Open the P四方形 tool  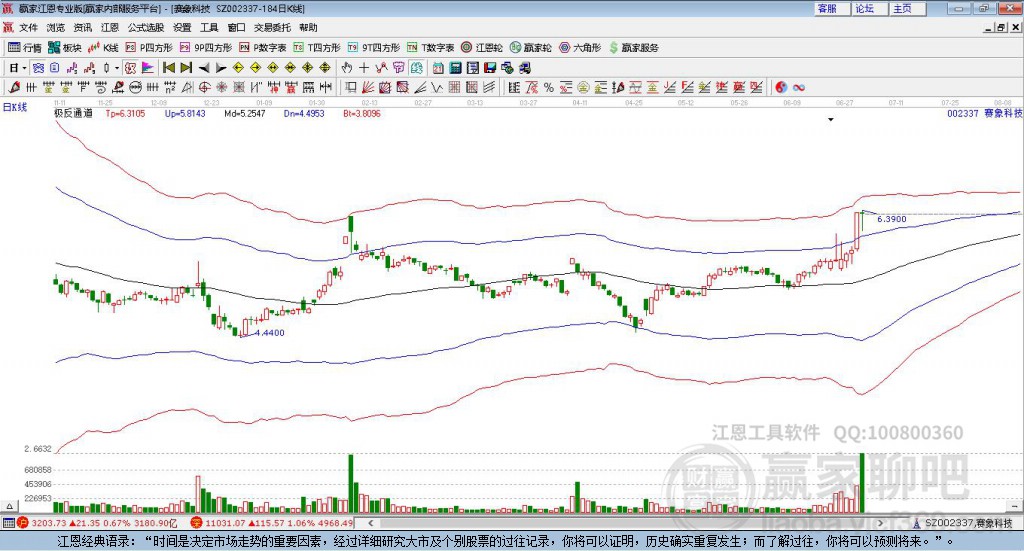pos(149,48)
